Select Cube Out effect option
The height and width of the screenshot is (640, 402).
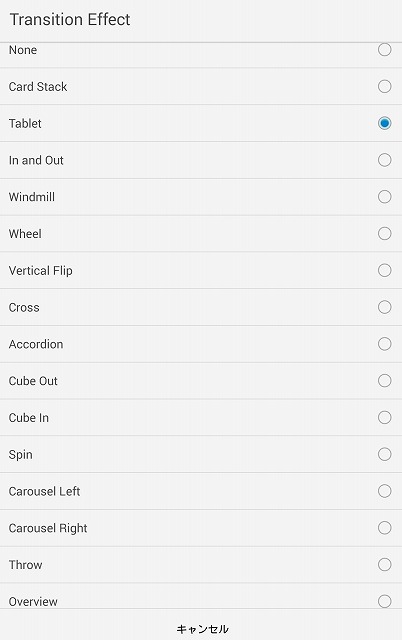[x=201, y=380]
